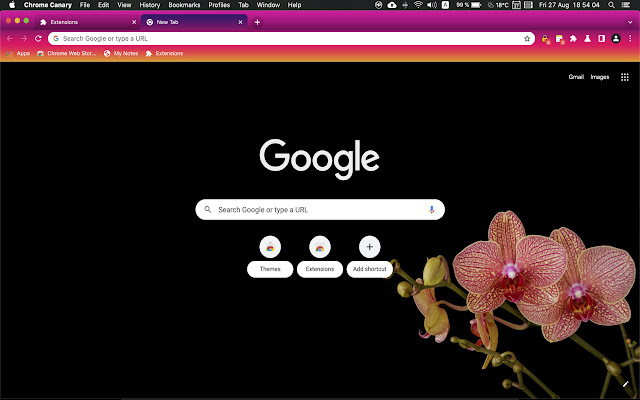The height and width of the screenshot is (400, 640).
Task: Click the customize page pencil icon
Action: (625, 384)
